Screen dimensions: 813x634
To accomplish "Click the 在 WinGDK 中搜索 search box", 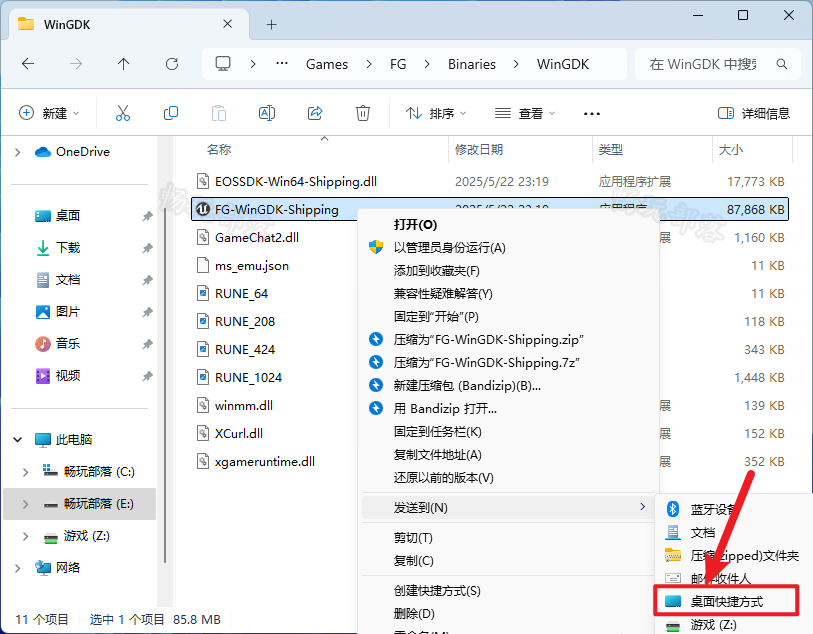I will 718,64.
